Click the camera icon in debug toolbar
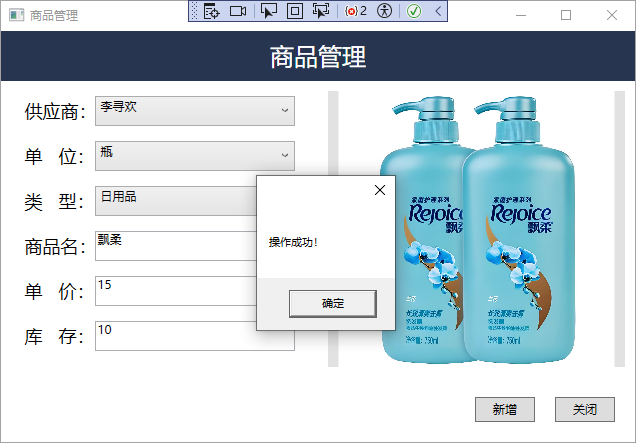 (x=238, y=11)
